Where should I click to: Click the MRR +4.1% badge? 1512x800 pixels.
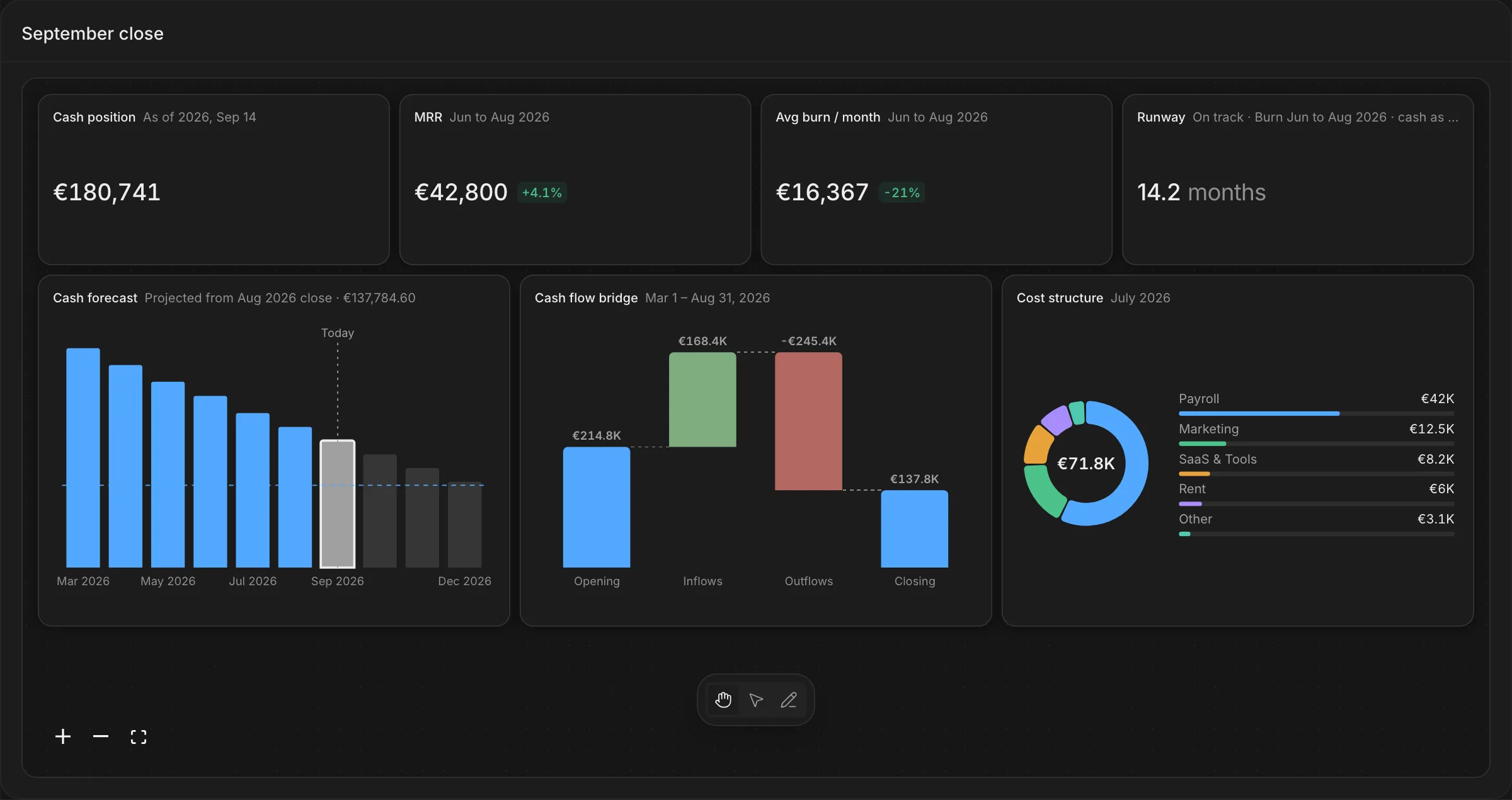[542, 193]
